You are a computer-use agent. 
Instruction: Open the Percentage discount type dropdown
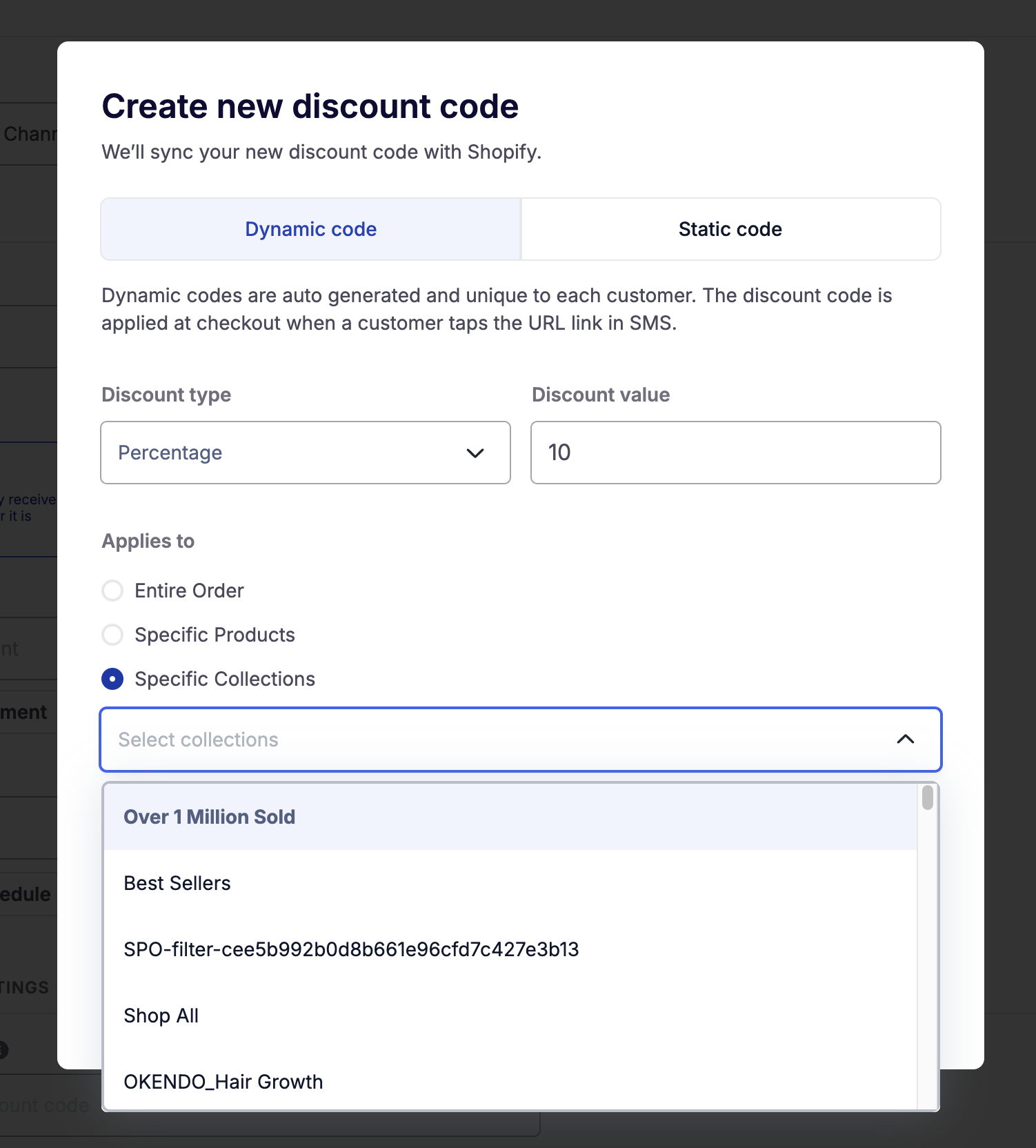click(x=305, y=453)
